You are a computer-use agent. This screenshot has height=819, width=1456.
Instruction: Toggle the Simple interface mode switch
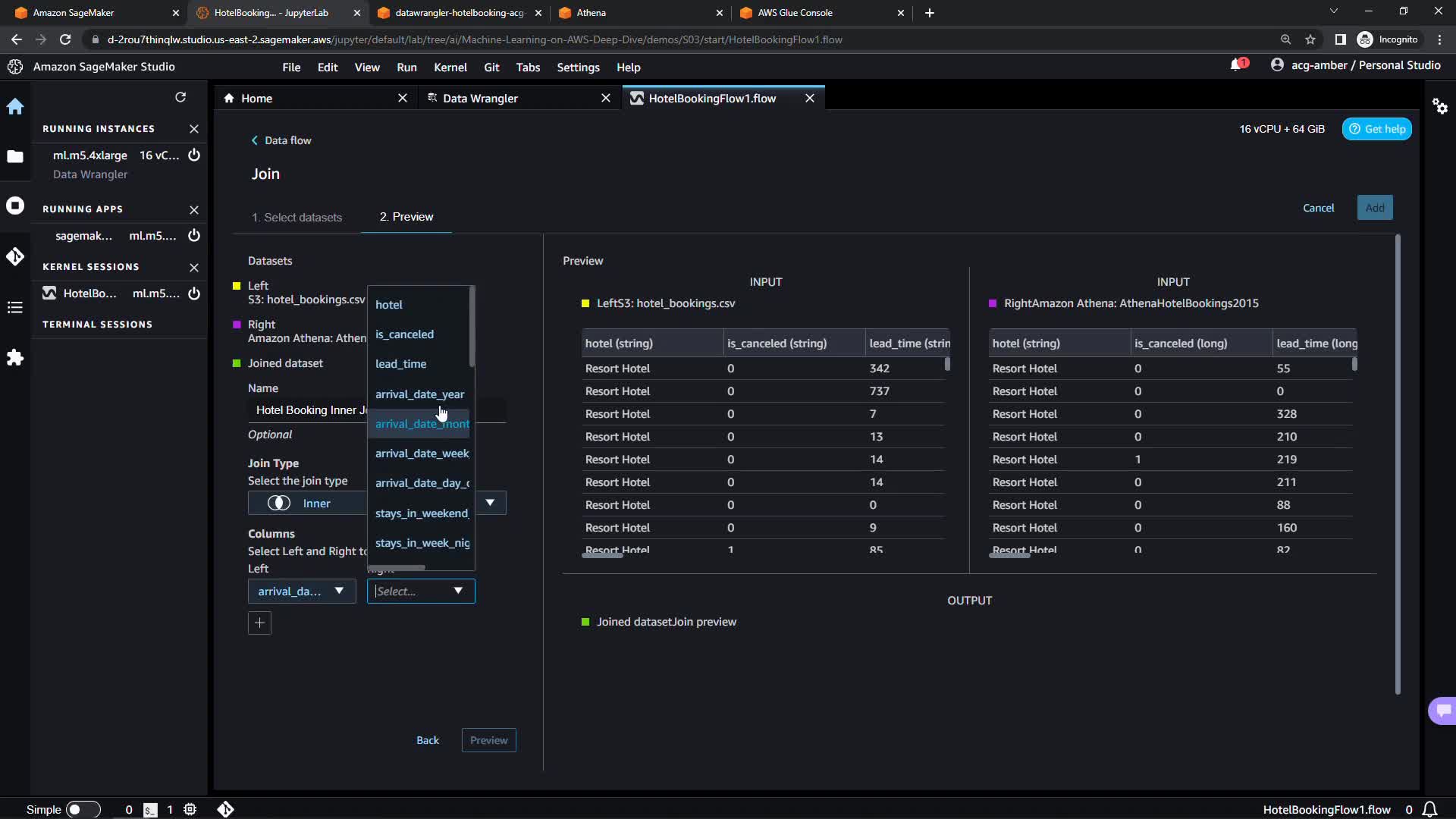click(x=83, y=809)
